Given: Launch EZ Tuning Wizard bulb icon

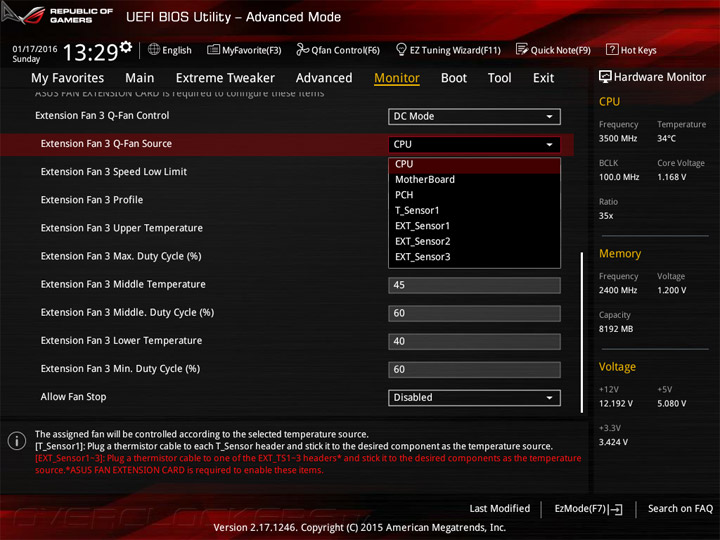Looking at the screenshot, I should click(401, 49).
